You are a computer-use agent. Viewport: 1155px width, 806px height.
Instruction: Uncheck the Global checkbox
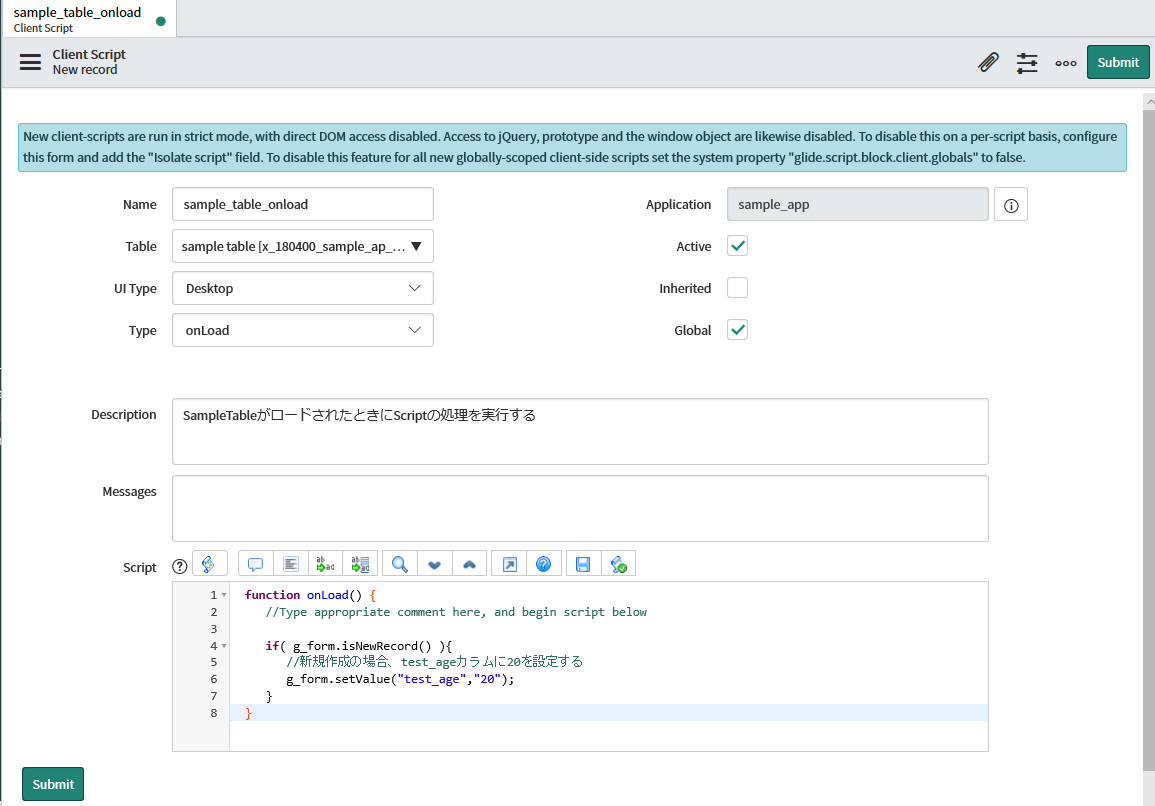click(737, 330)
